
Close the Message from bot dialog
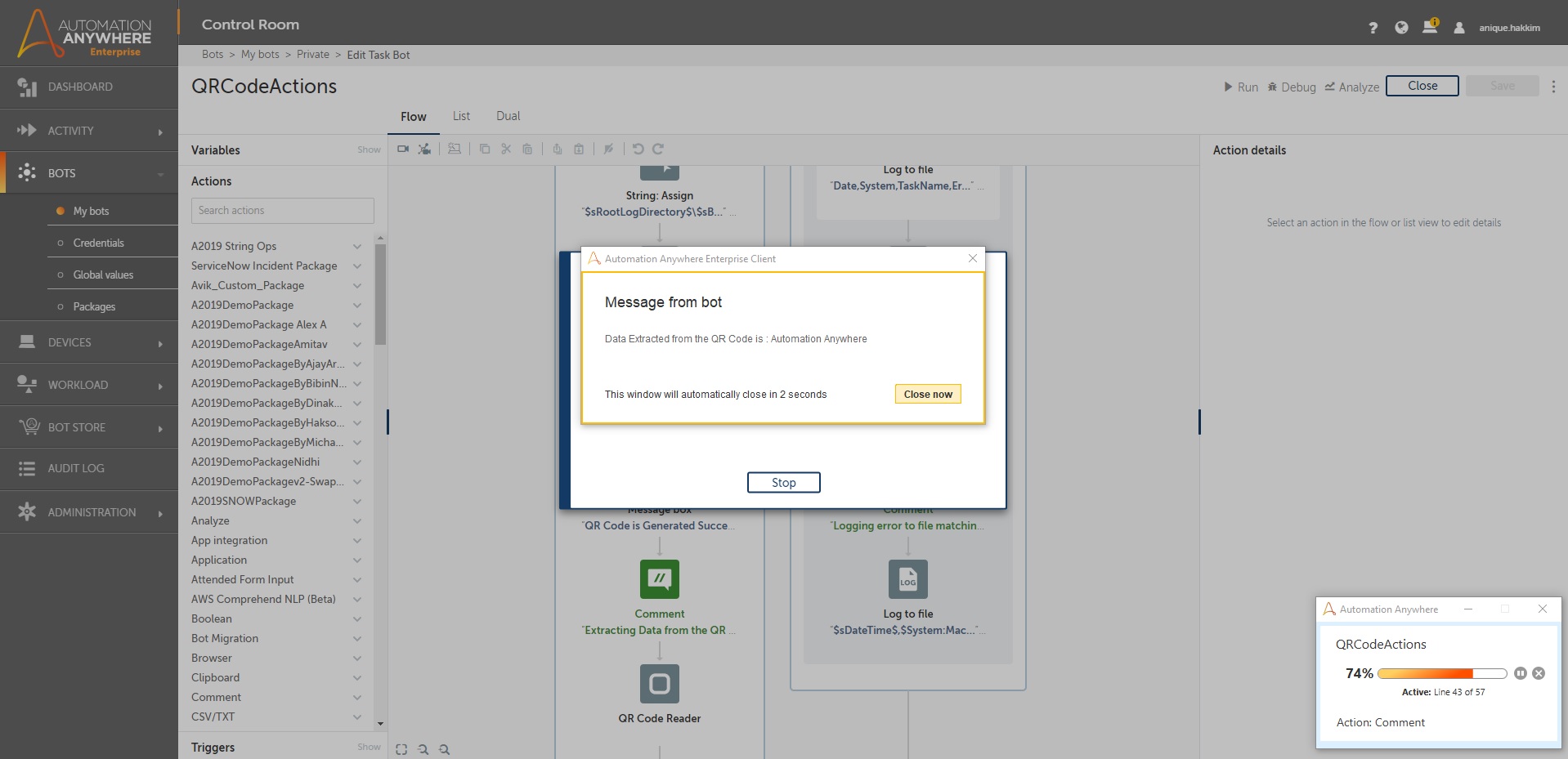[972, 258]
